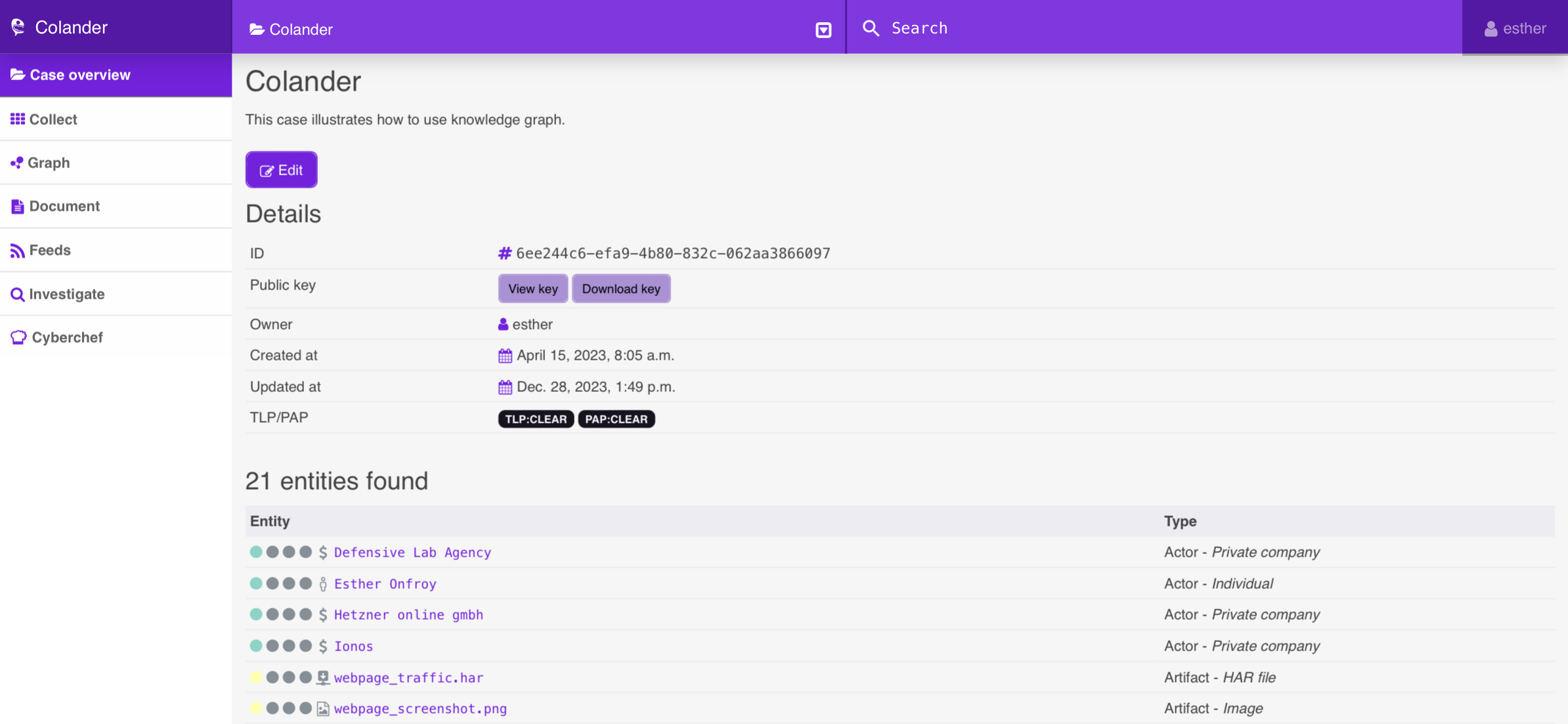Open the case selector dropdown arrow
This screenshot has width=1568, height=724.
(823, 30)
